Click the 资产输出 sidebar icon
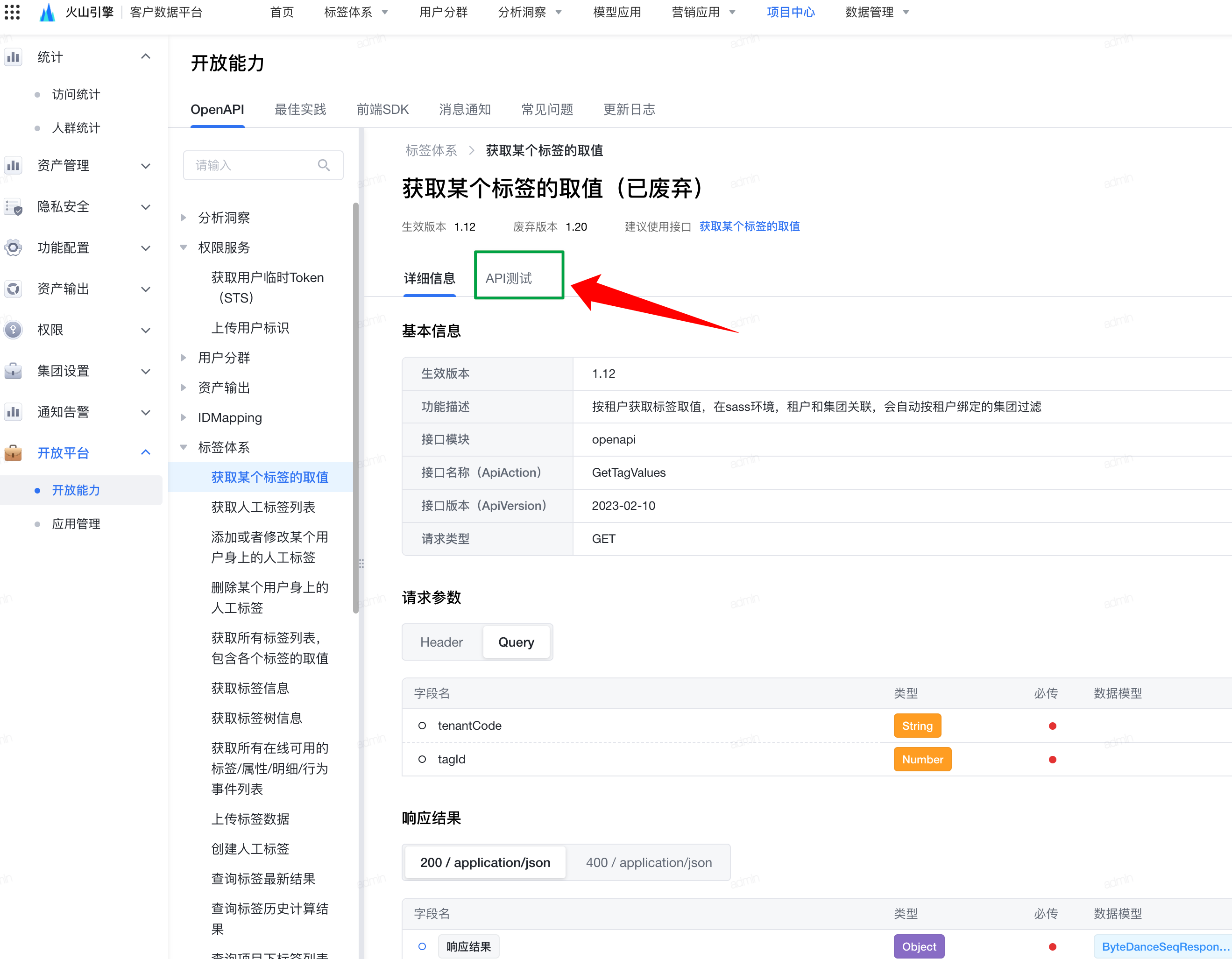Image resolution: width=1232 pixels, height=959 pixels. point(13,289)
